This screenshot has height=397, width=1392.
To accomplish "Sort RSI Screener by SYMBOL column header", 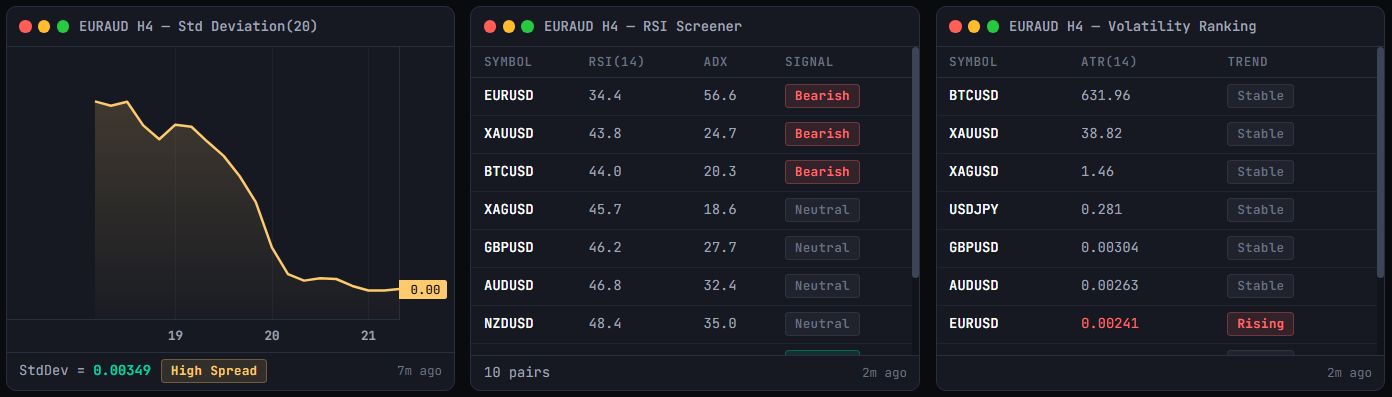I will [508, 62].
